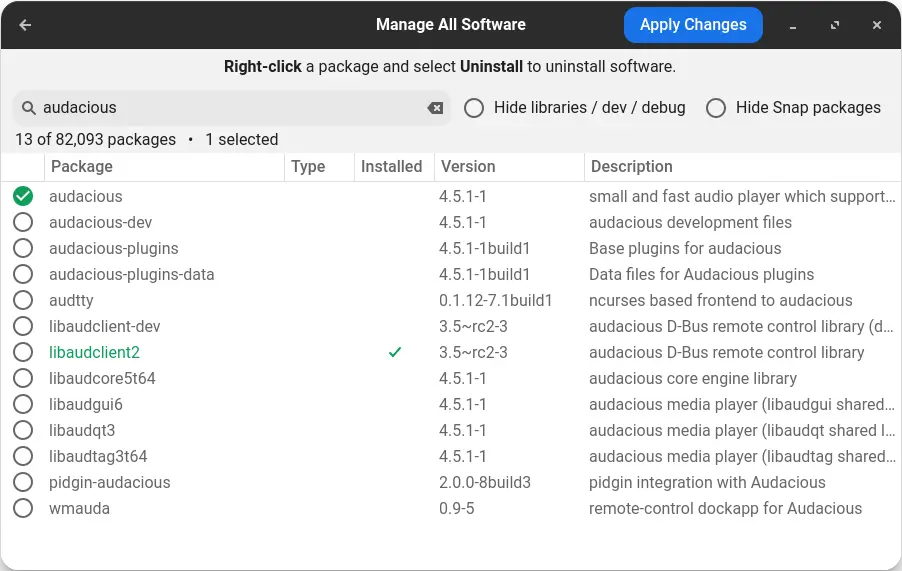Click the wmauda package name

tap(79, 508)
